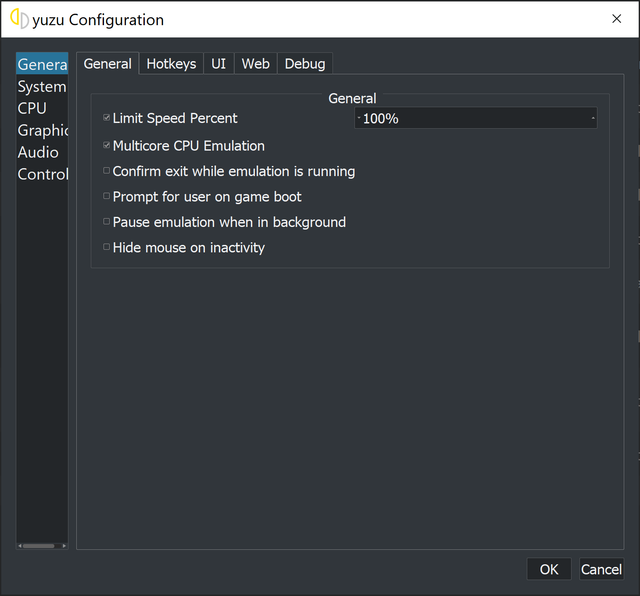This screenshot has width=640, height=596.
Task: Open System settings in sidebar
Action: (x=42, y=87)
